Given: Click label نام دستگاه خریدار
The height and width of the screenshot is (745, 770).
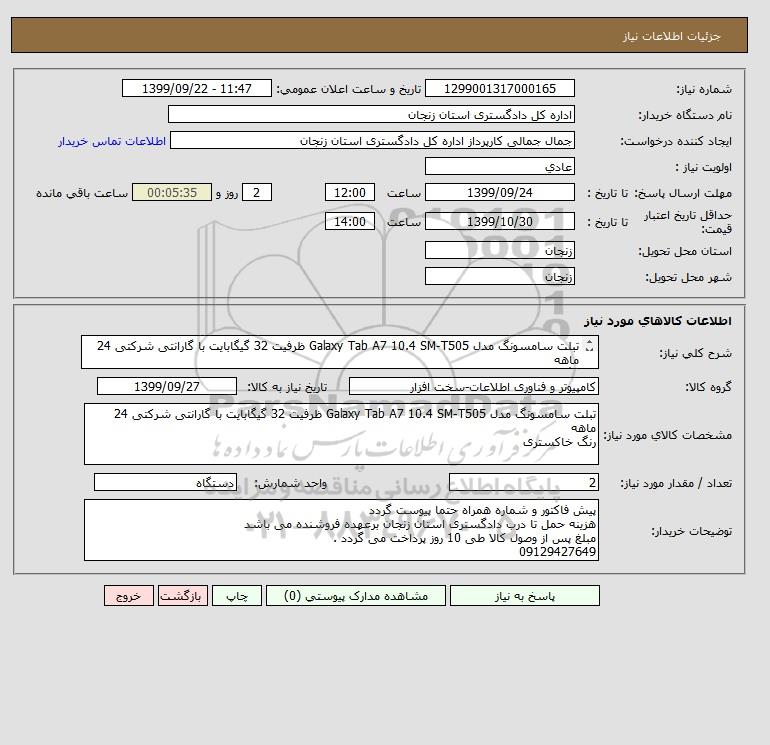Looking at the screenshot, I should (x=685, y=115).
